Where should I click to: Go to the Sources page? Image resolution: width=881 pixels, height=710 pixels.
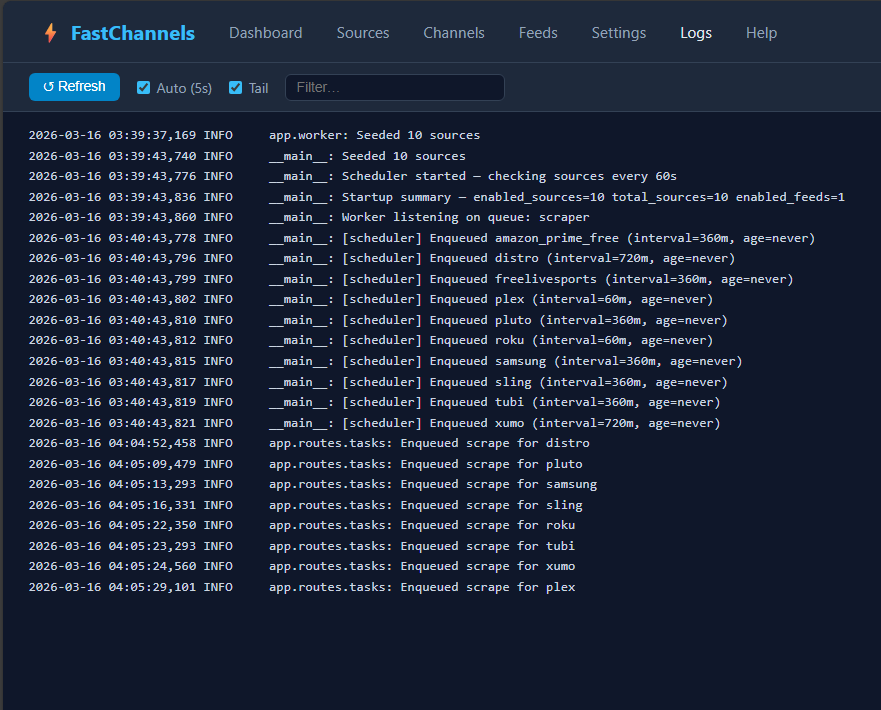coord(363,33)
